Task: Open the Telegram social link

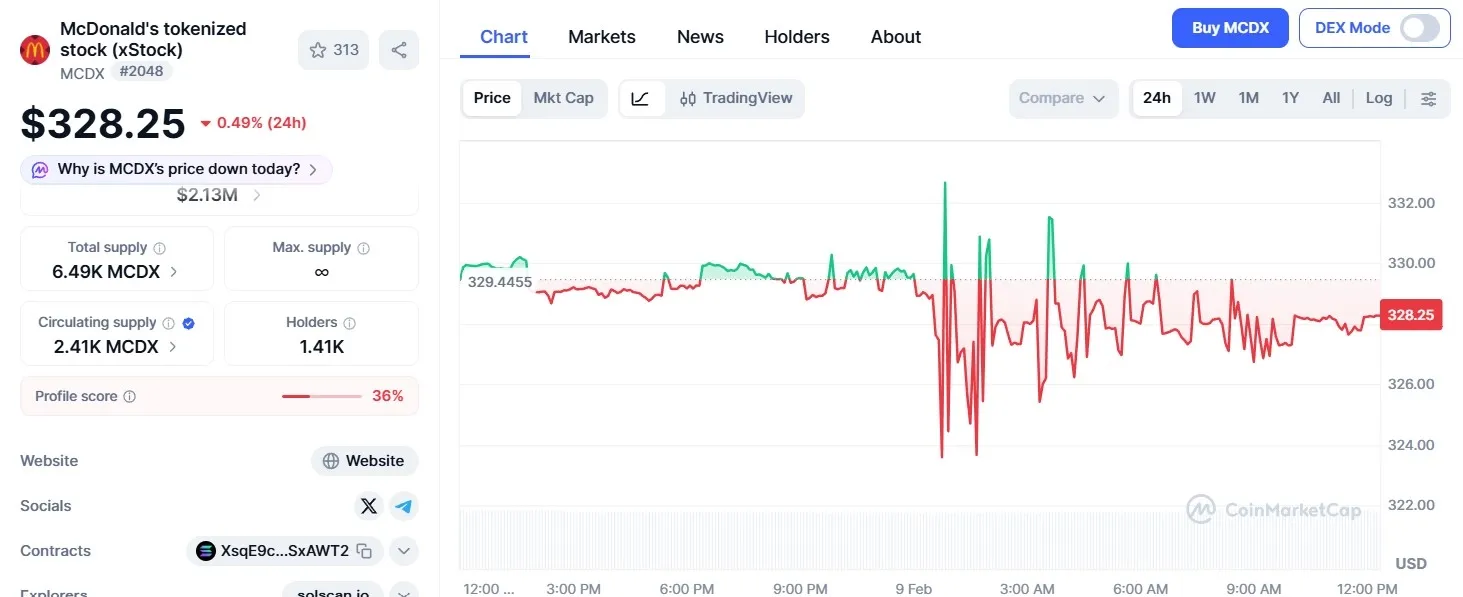Action: point(404,506)
